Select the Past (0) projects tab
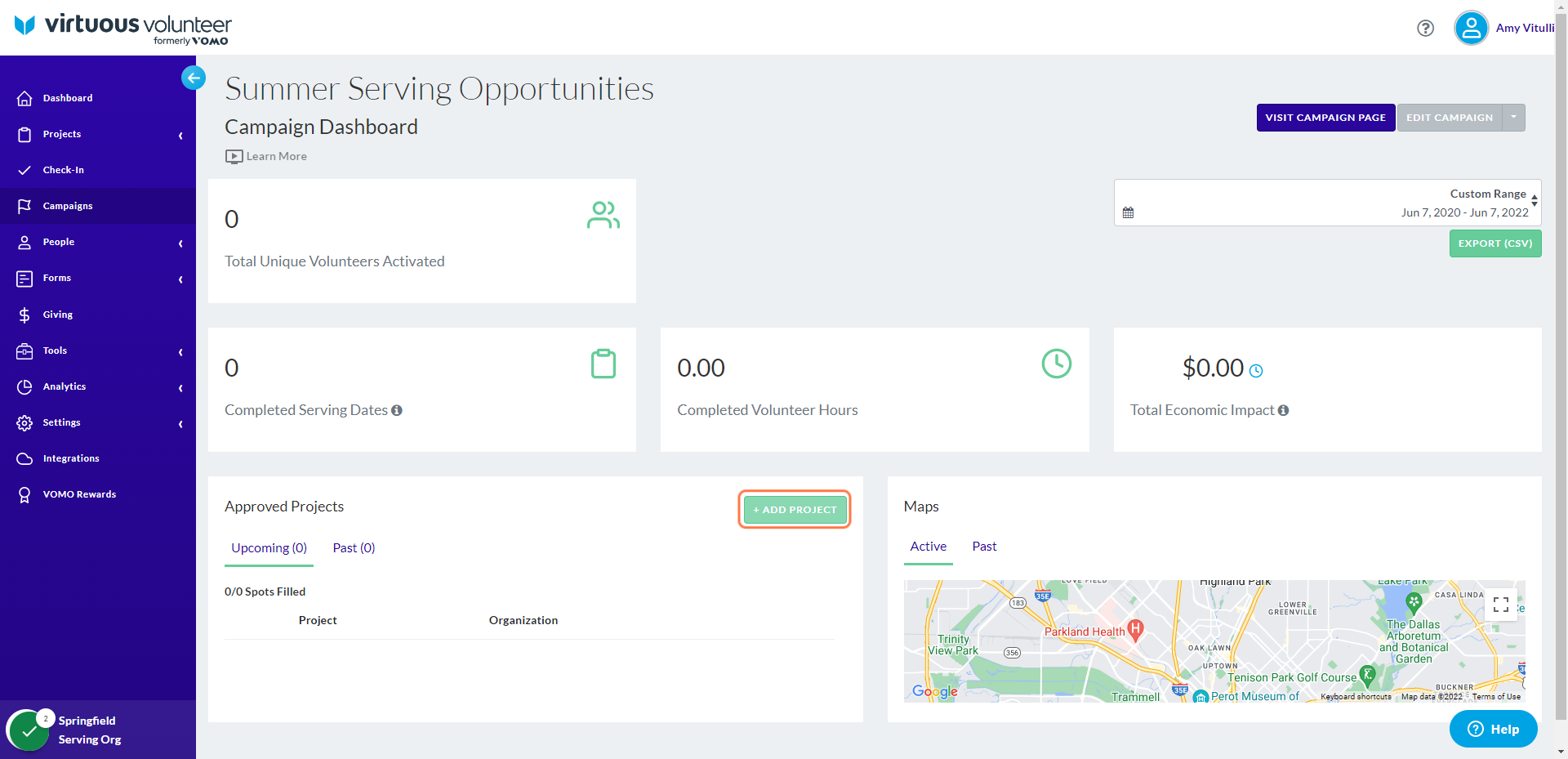 [354, 548]
